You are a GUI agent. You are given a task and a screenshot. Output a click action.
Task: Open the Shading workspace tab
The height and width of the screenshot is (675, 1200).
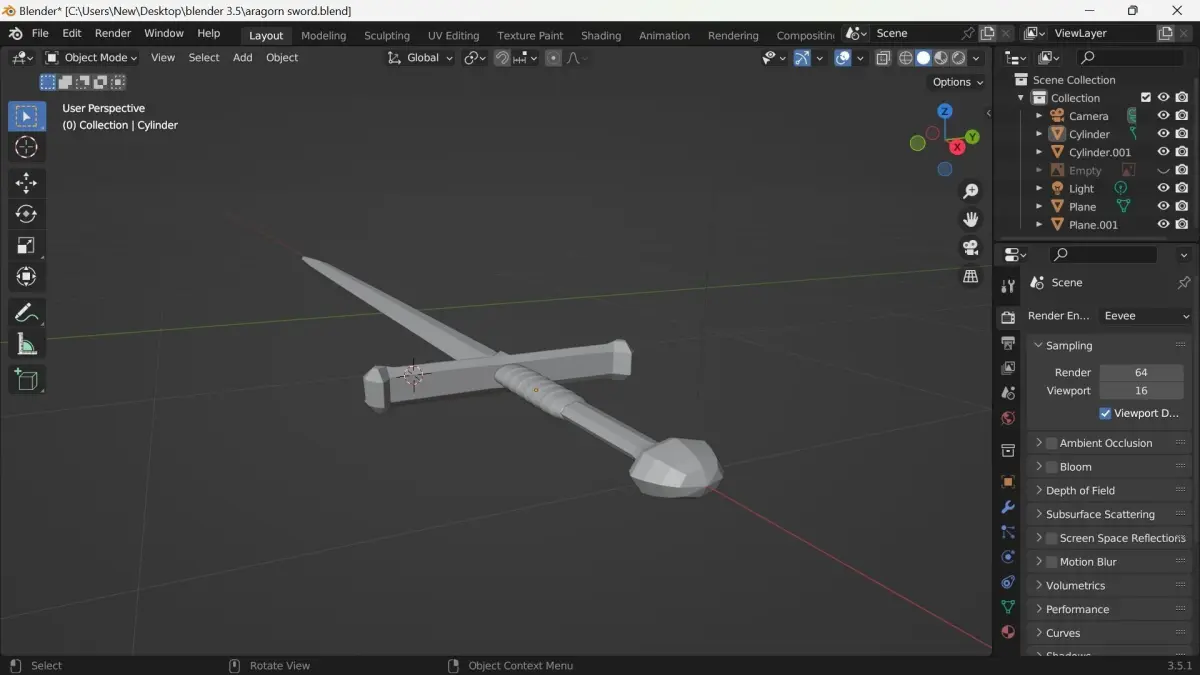(x=601, y=35)
